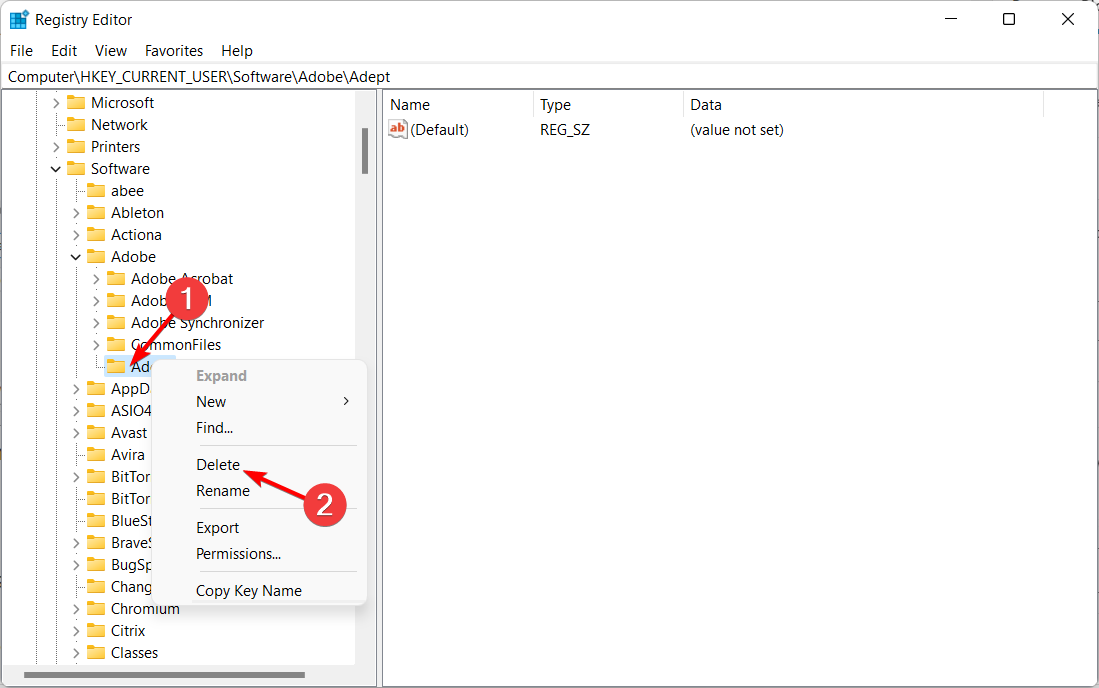
Task: Select the abee tree item label
Action: point(127,191)
